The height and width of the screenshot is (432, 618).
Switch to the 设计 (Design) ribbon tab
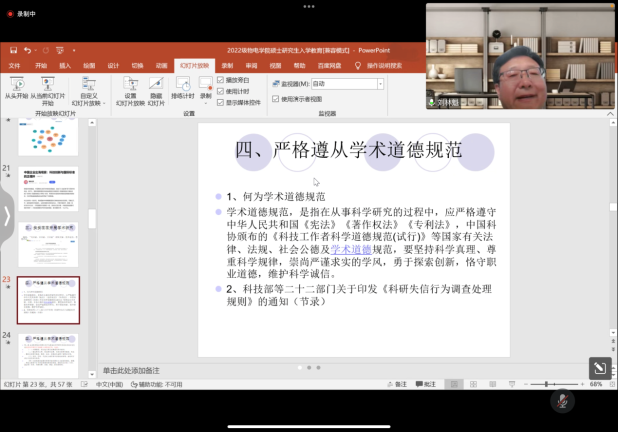click(x=113, y=65)
